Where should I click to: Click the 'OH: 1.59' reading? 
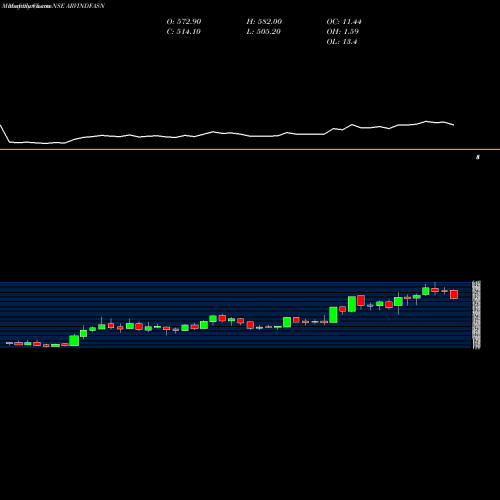342,31
